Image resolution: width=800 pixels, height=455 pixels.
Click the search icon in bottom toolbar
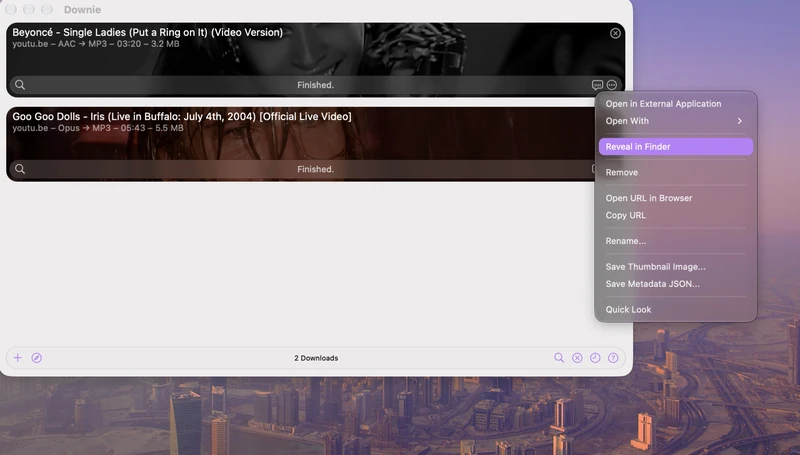pyautogui.click(x=559, y=358)
